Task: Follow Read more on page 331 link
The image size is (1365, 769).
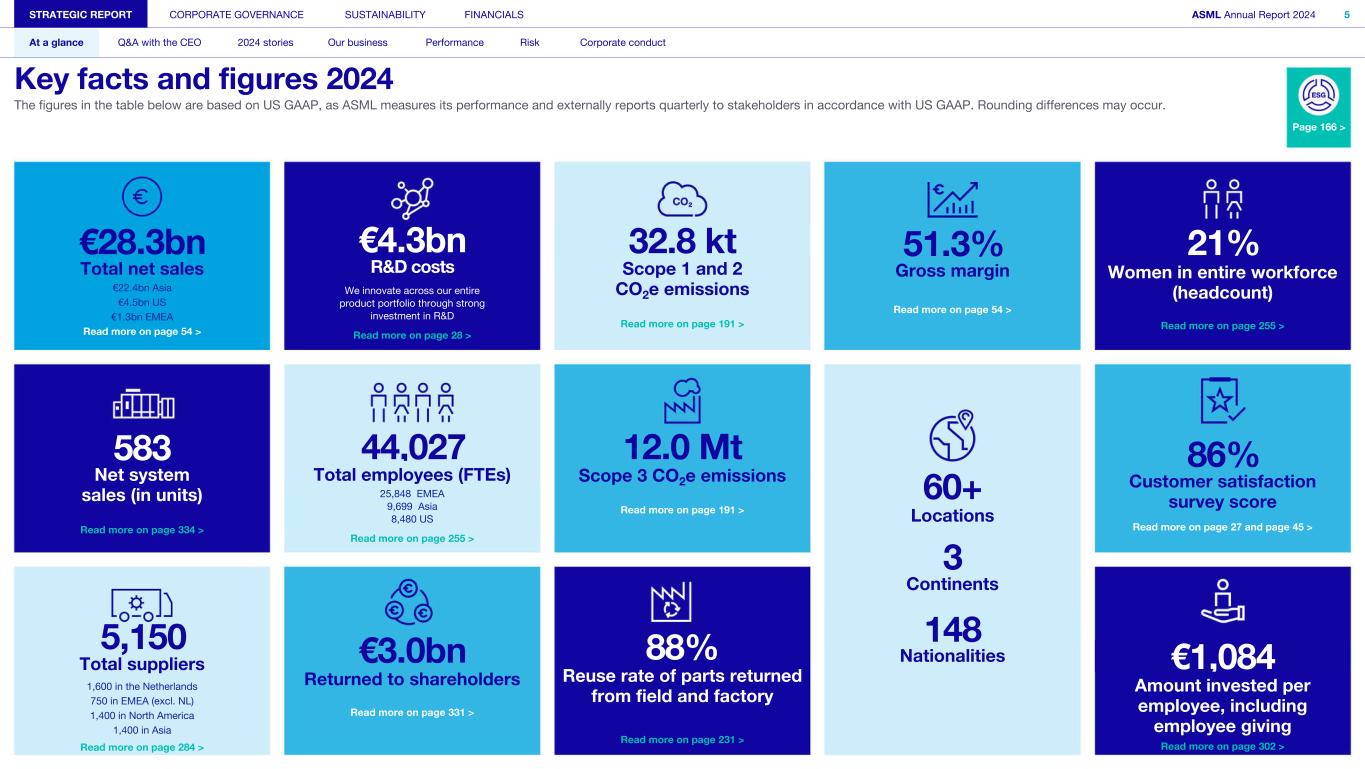Action: pos(412,713)
